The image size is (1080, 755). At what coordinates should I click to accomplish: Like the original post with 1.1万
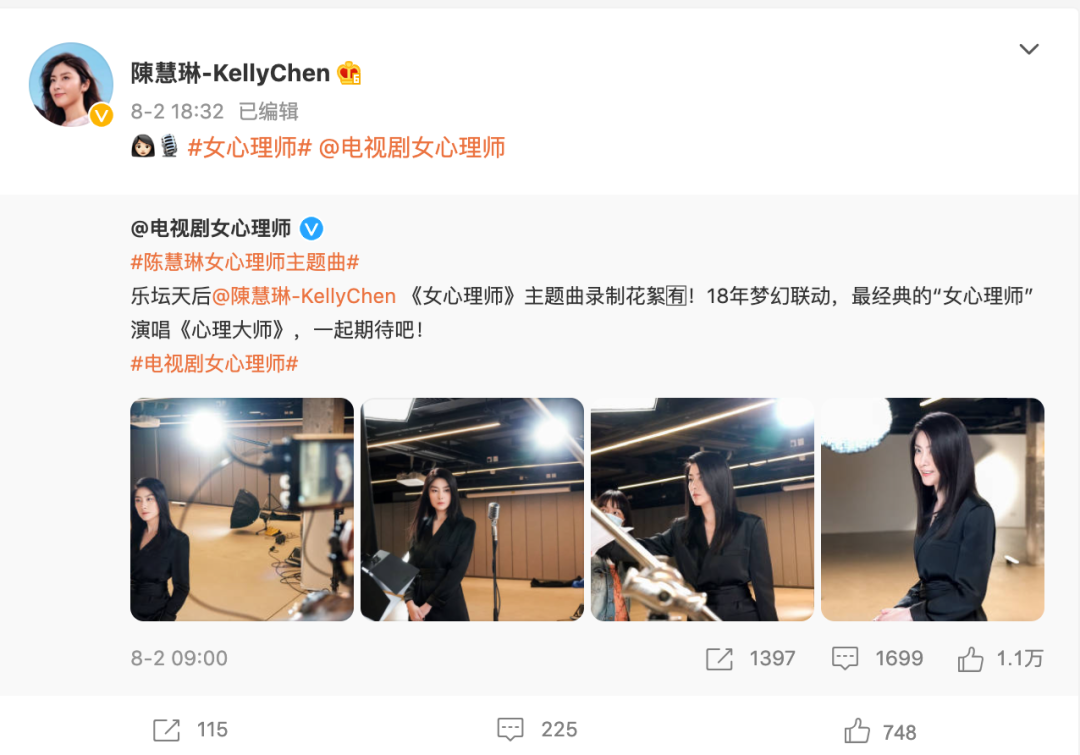pyautogui.click(x=970, y=659)
